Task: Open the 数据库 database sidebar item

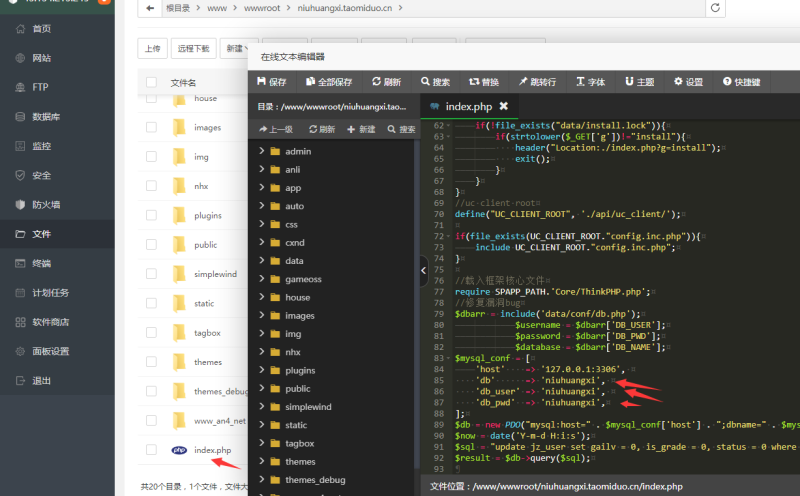Action: [x=57, y=116]
